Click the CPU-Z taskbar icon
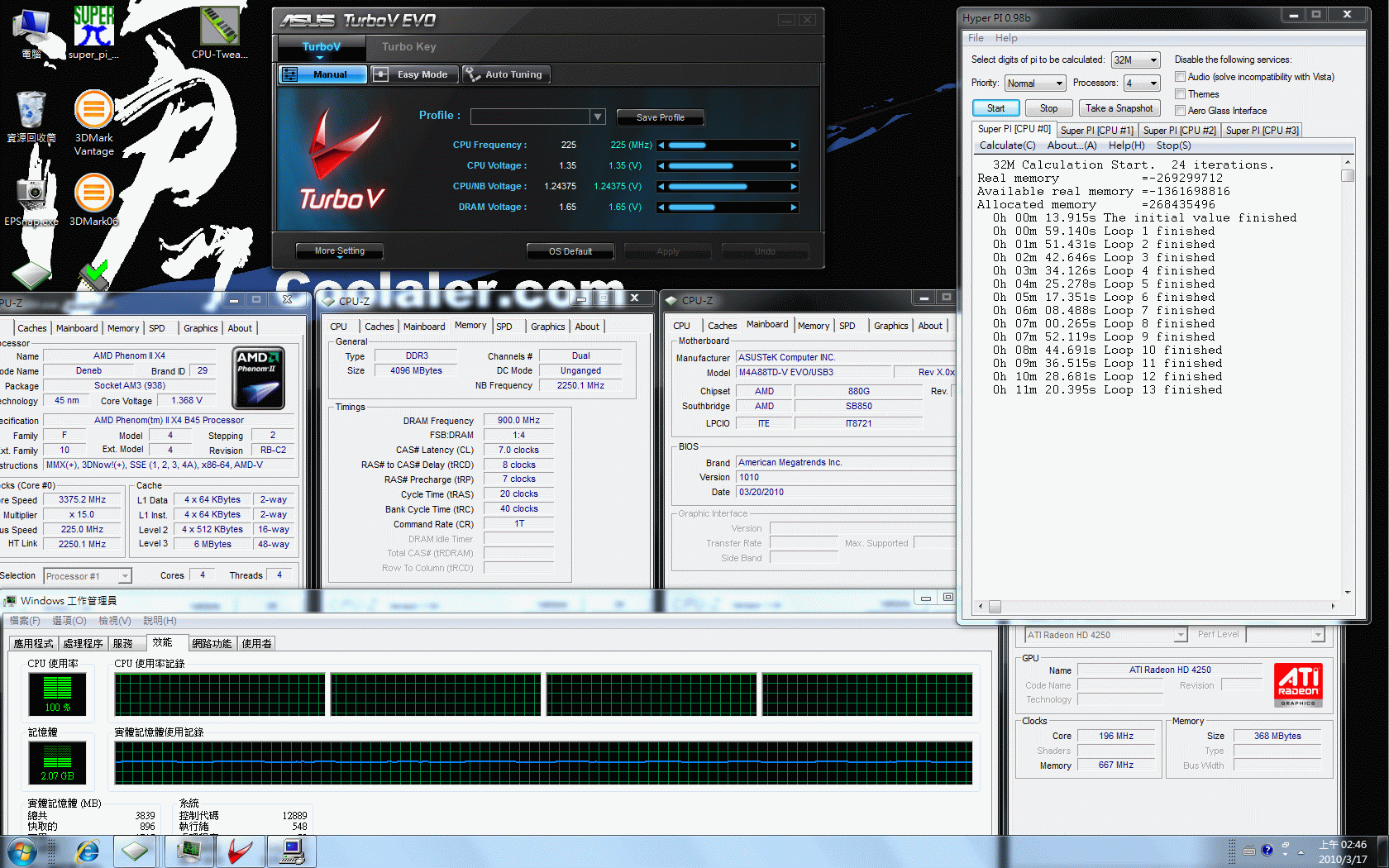This screenshot has height=868, width=1389. (x=136, y=851)
